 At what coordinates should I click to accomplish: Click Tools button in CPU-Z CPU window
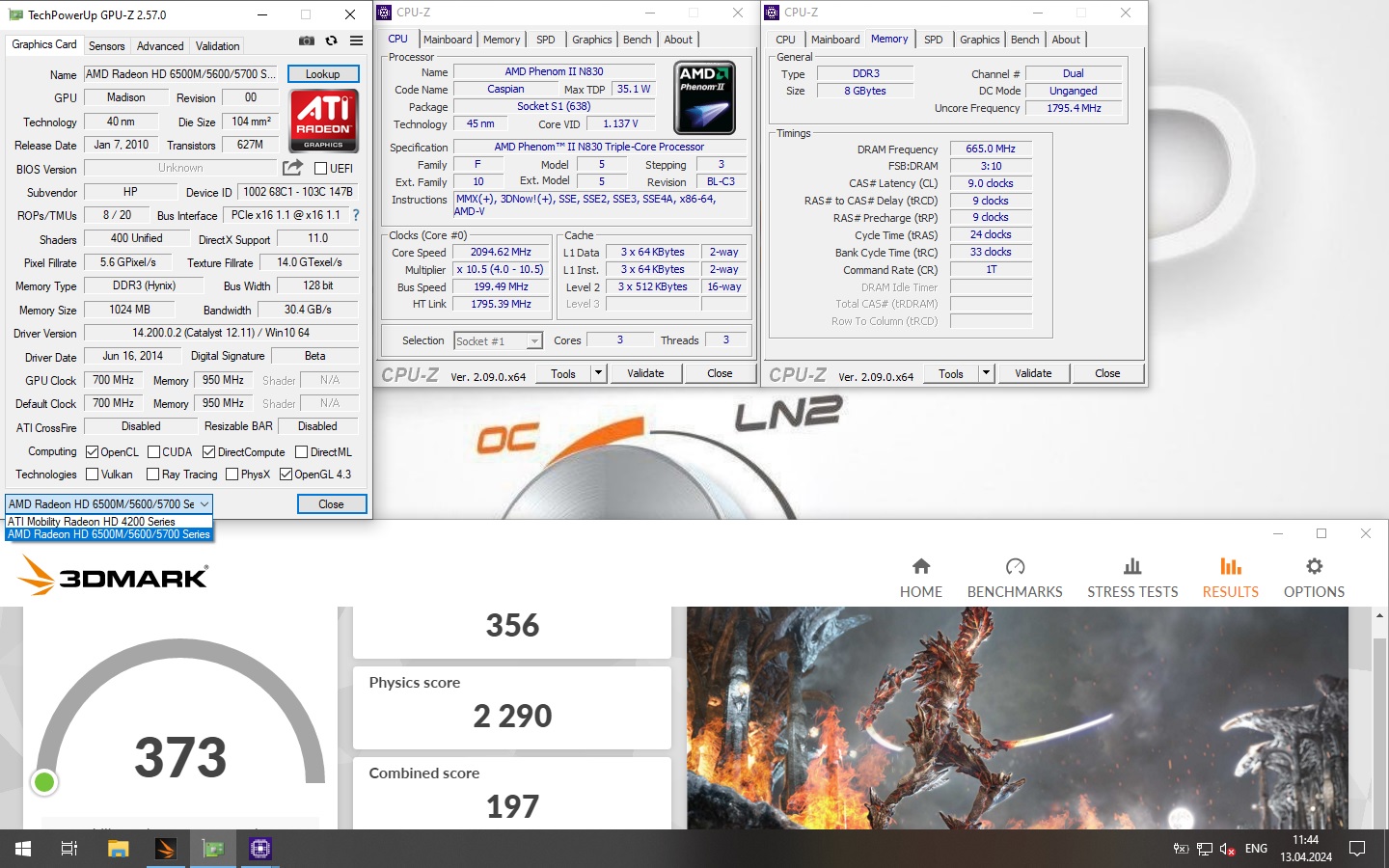563,373
